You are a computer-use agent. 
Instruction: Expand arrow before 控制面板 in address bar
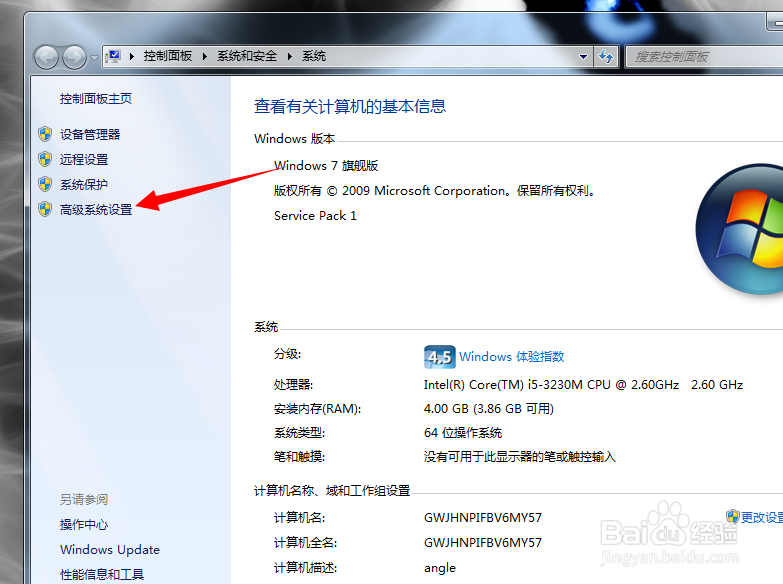132,56
